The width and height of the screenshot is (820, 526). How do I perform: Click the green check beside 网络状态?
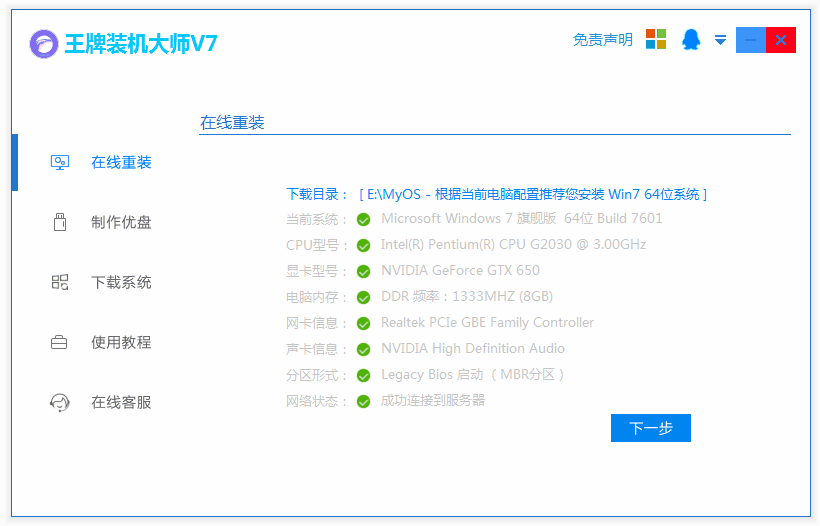(363, 402)
